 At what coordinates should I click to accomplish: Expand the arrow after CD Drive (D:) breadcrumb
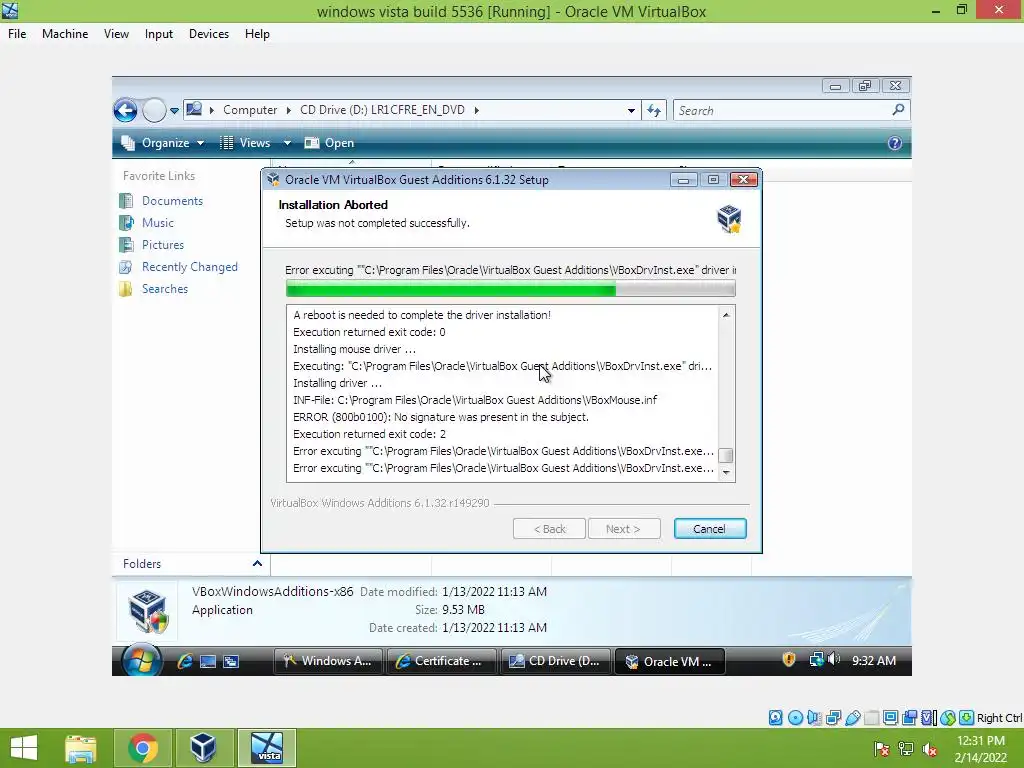click(x=477, y=110)
